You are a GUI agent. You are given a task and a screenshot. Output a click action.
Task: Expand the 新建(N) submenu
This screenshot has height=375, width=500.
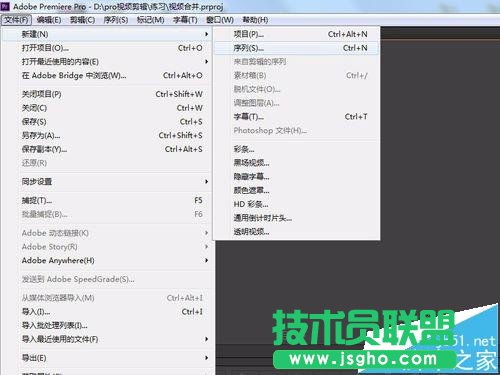coord(107,34)
